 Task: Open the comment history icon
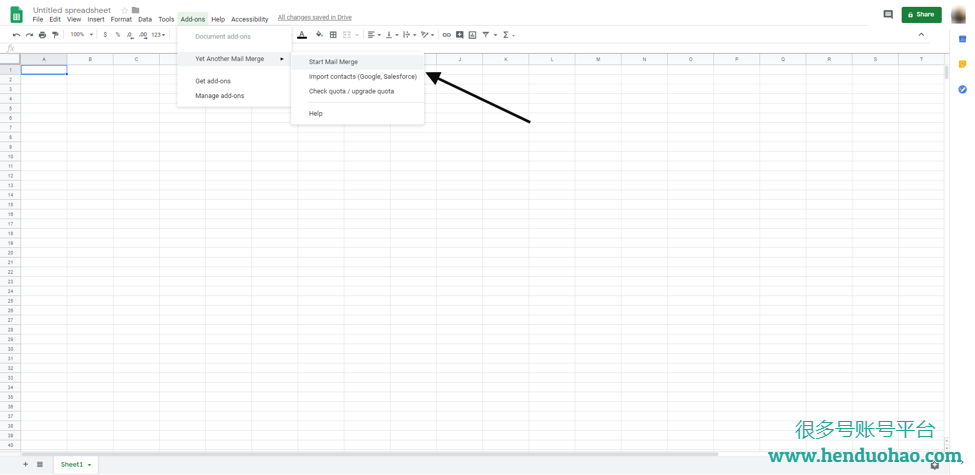(888, 14)
